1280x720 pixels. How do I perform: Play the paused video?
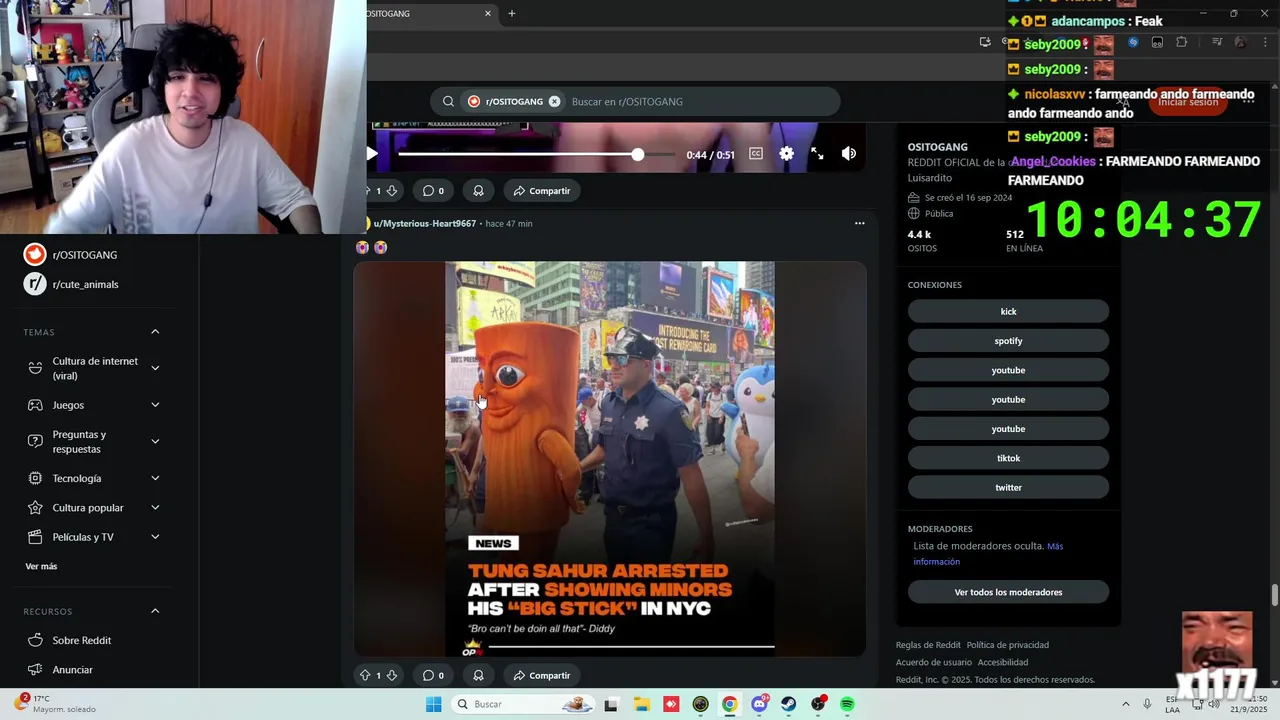(x=372, y=154)
